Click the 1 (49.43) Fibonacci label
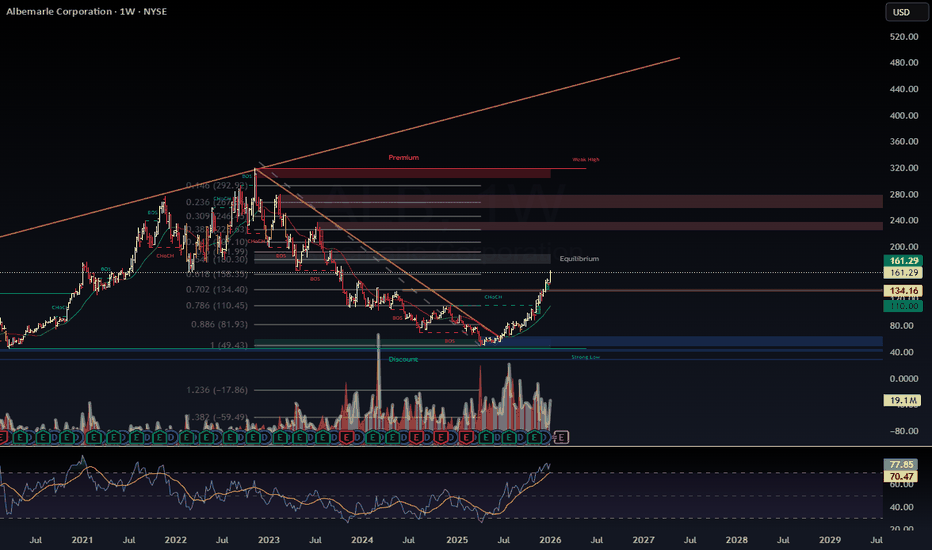Image resolution: width=932 pixels, height=550 pixels. point(229,345)
